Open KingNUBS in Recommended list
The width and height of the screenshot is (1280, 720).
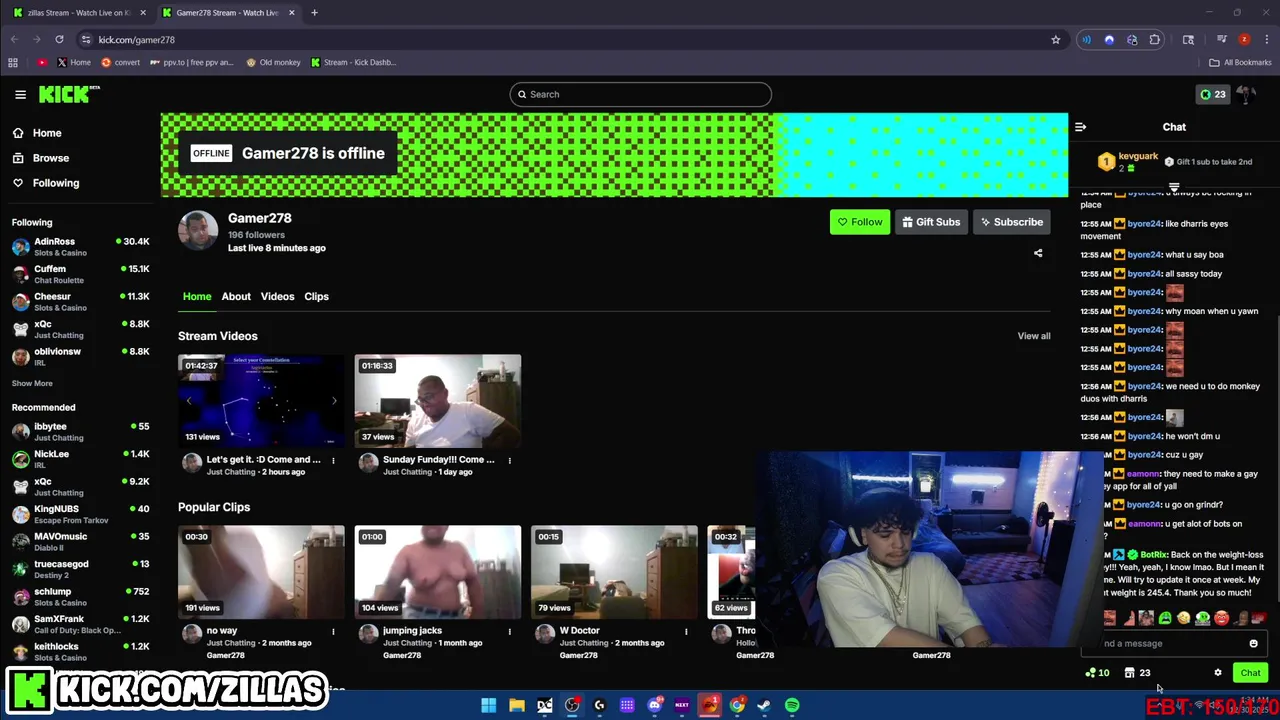coord(80,514)
